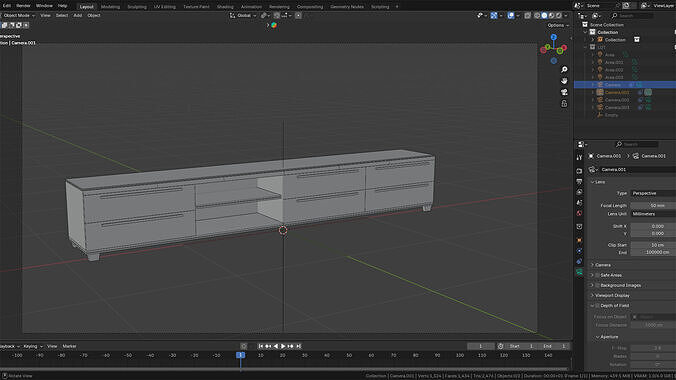The image size is (676, 380).
Task: Toggle the X-ray display button in header
Action: [x=528, y=16]
